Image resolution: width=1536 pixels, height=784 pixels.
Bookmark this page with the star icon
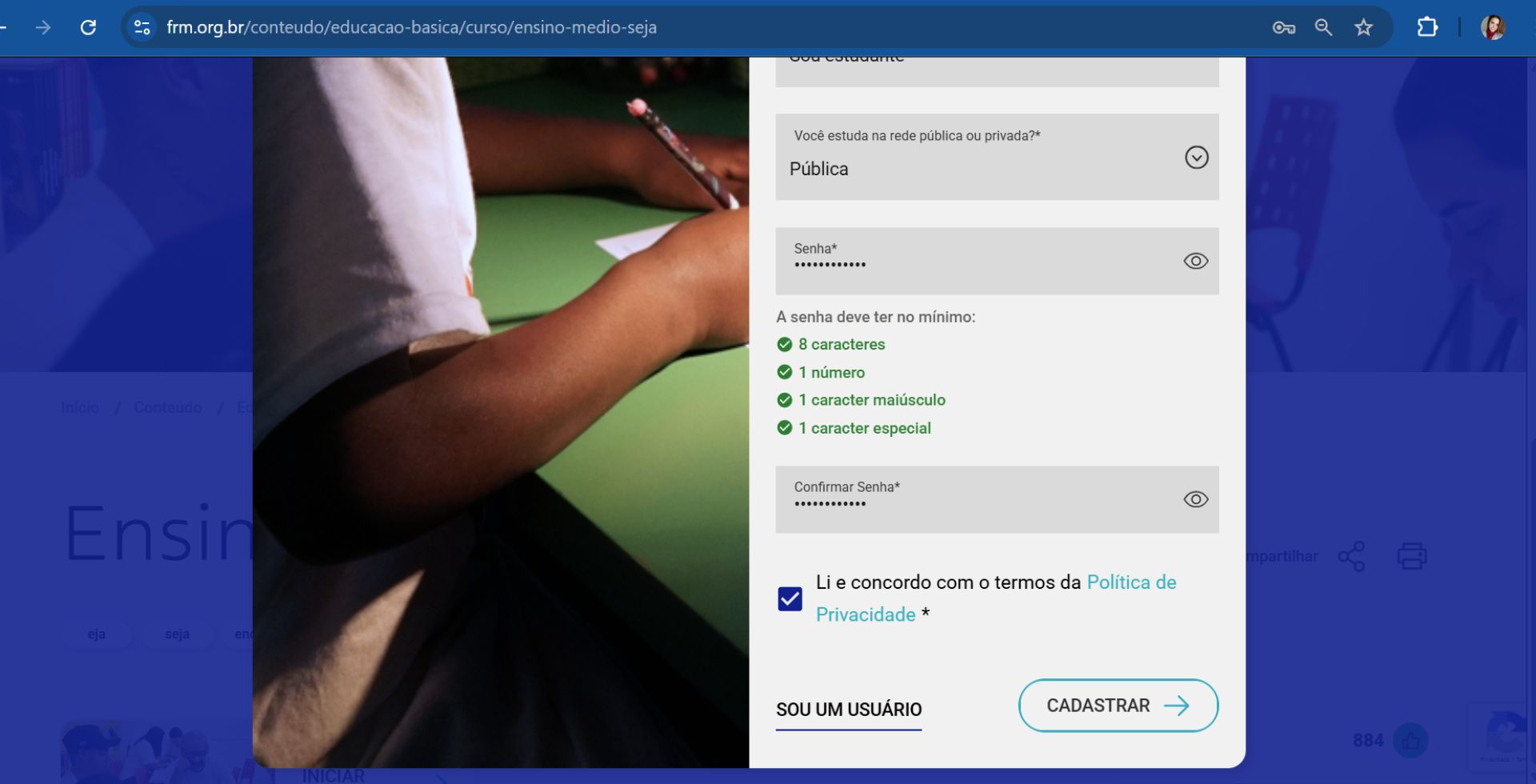[x=1363, y=27]
